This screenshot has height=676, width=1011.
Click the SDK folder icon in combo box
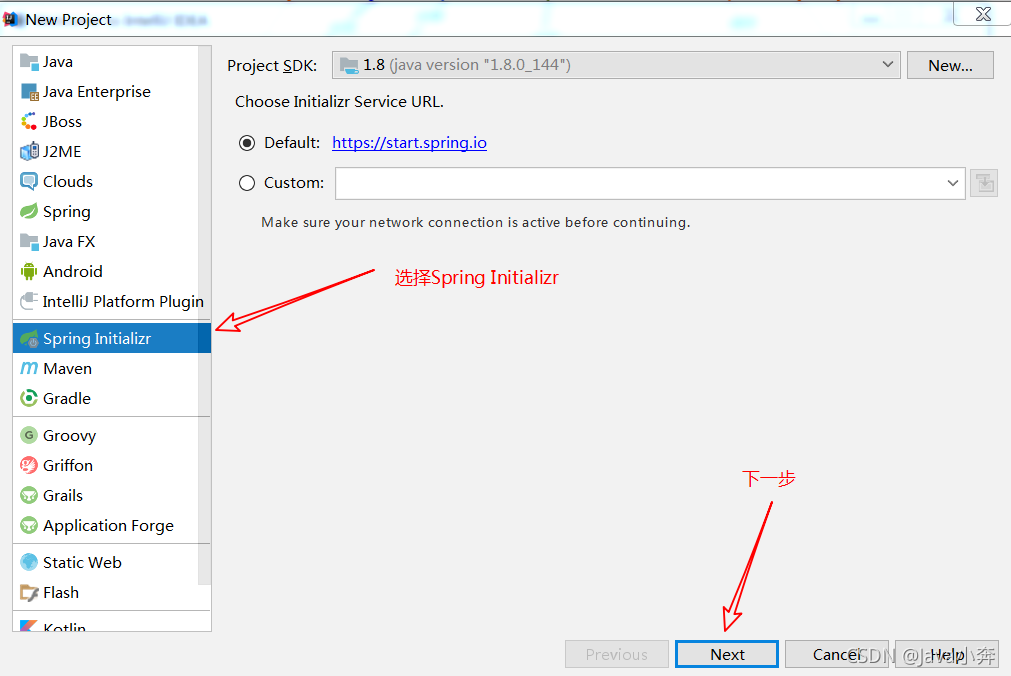349,65
